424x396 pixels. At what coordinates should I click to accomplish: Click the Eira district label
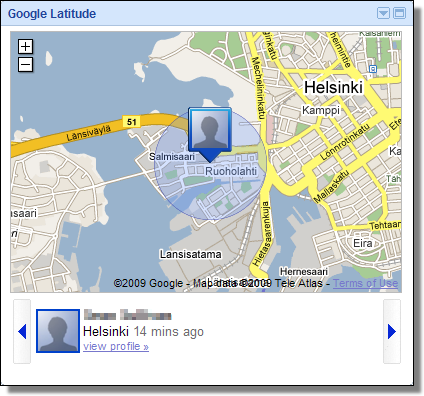coord(363,243)
